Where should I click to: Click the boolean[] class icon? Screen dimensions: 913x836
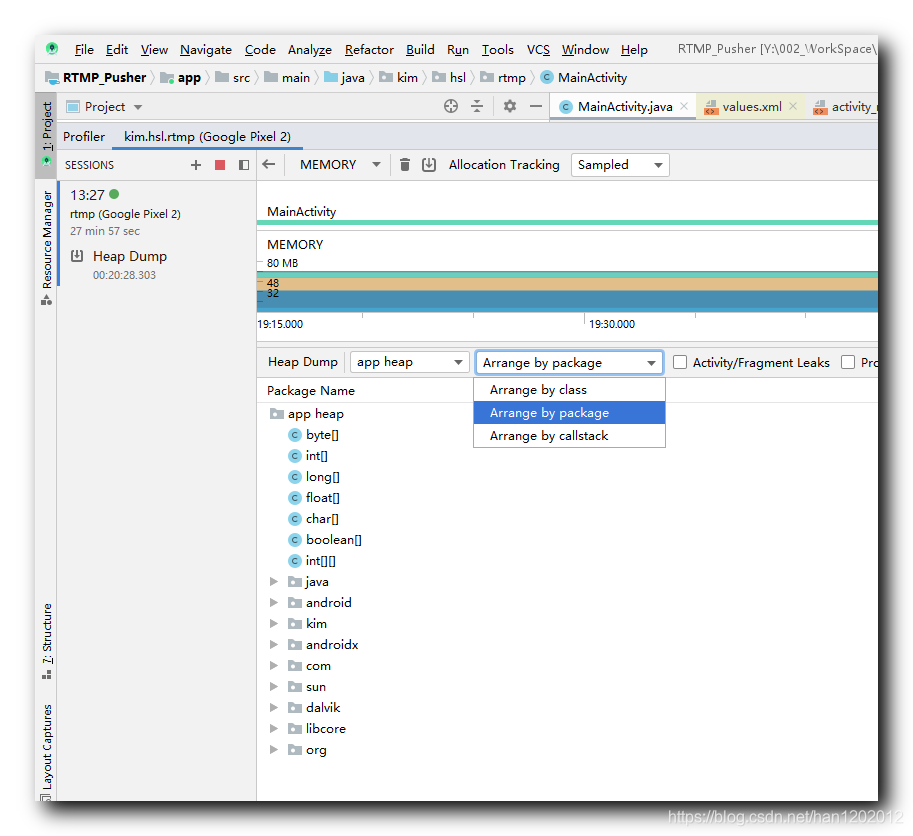pyautogui.click(x=295, y=540)
